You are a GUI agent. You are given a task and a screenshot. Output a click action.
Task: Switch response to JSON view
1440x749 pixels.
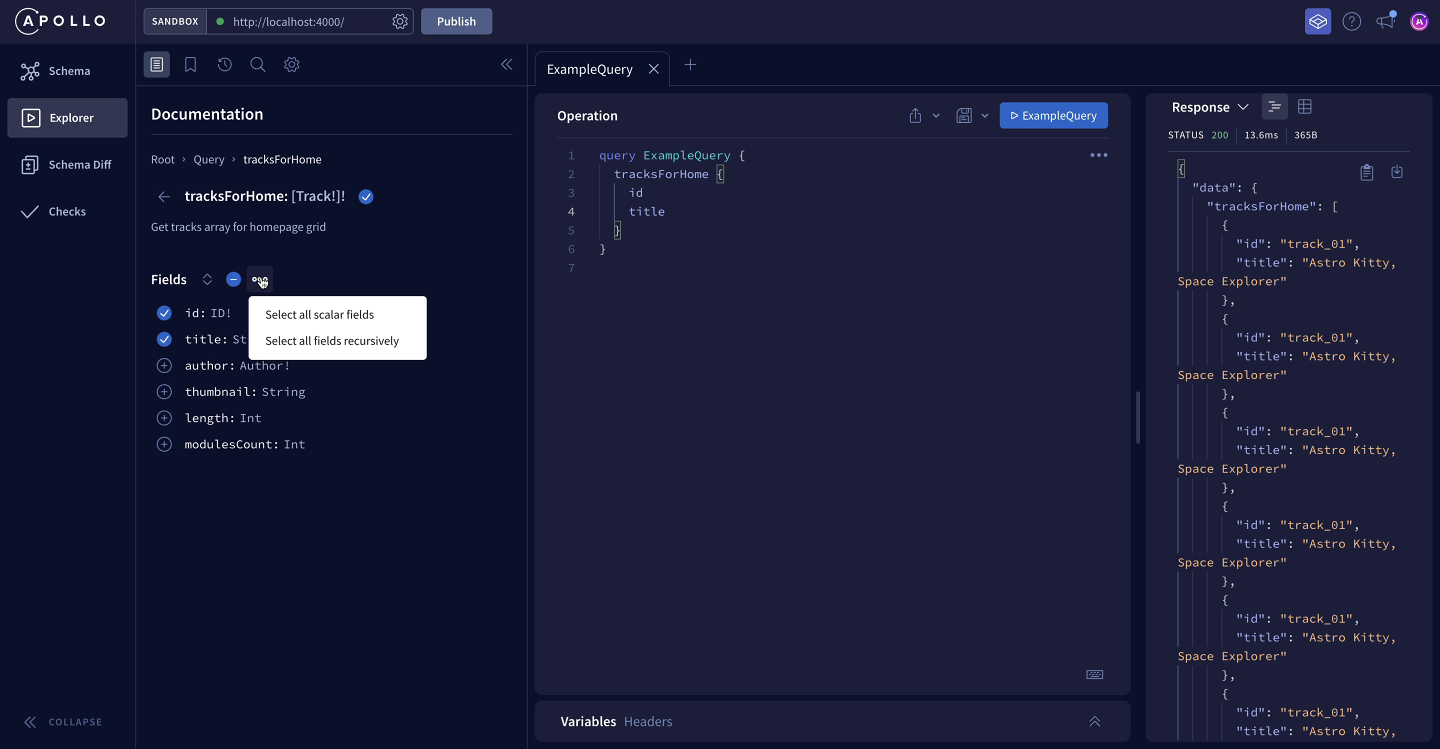click(1275, 107)
